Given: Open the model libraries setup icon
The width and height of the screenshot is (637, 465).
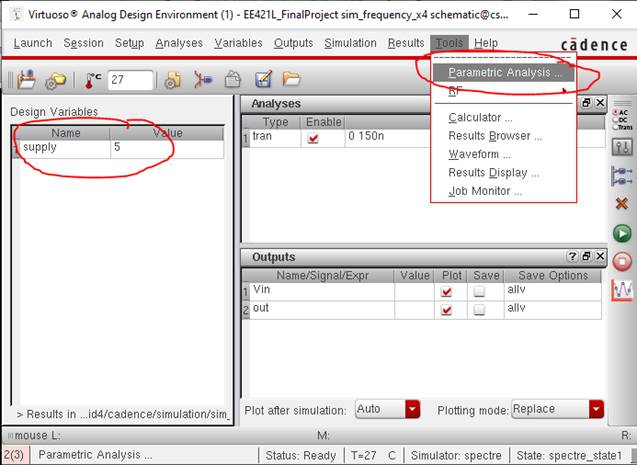Looking at the screenshot, I should coord(55,80).
